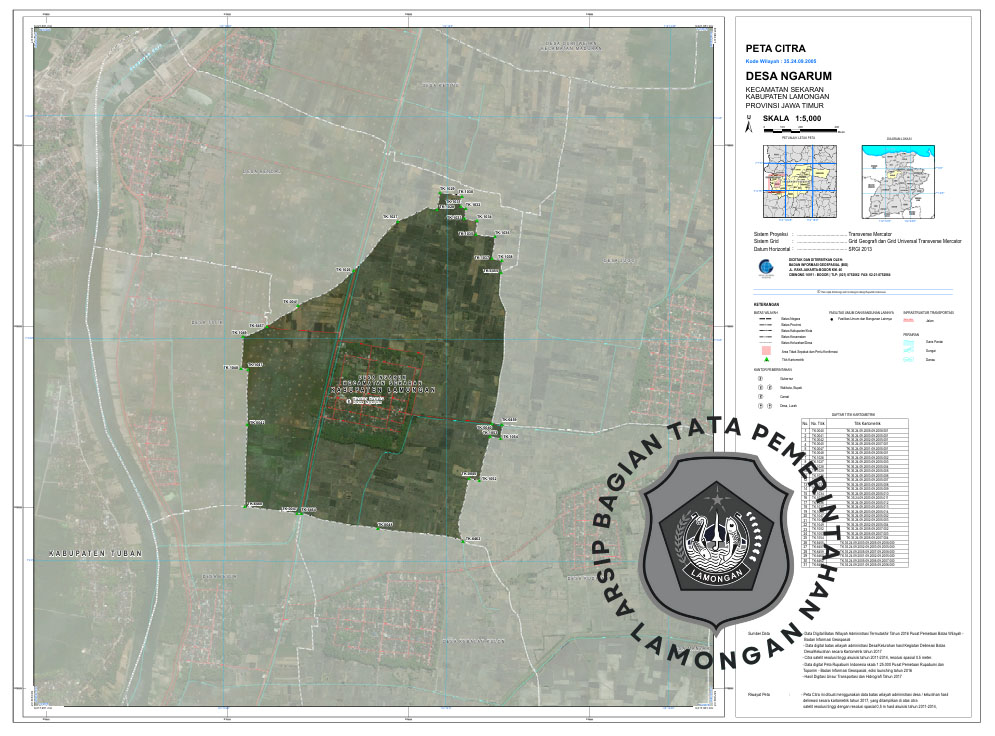Screen dimensions: 995x736
Task: Click the green Titik Kartometrik triangle in legend
Action: [765, 357]
